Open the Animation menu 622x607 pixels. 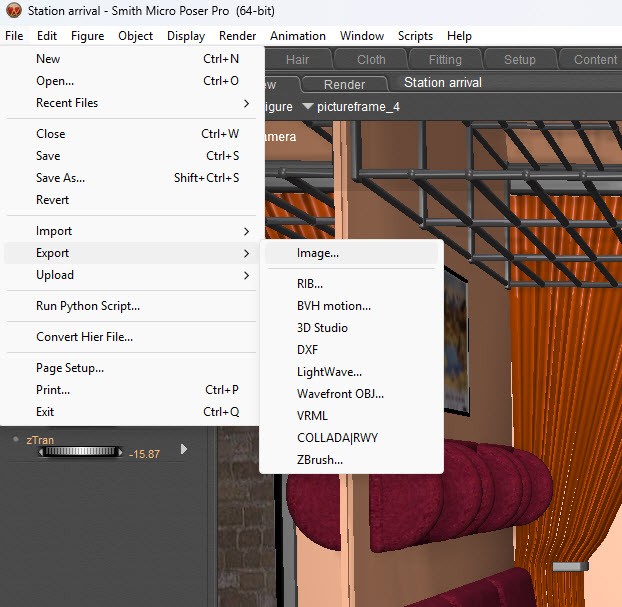(298, 36)
